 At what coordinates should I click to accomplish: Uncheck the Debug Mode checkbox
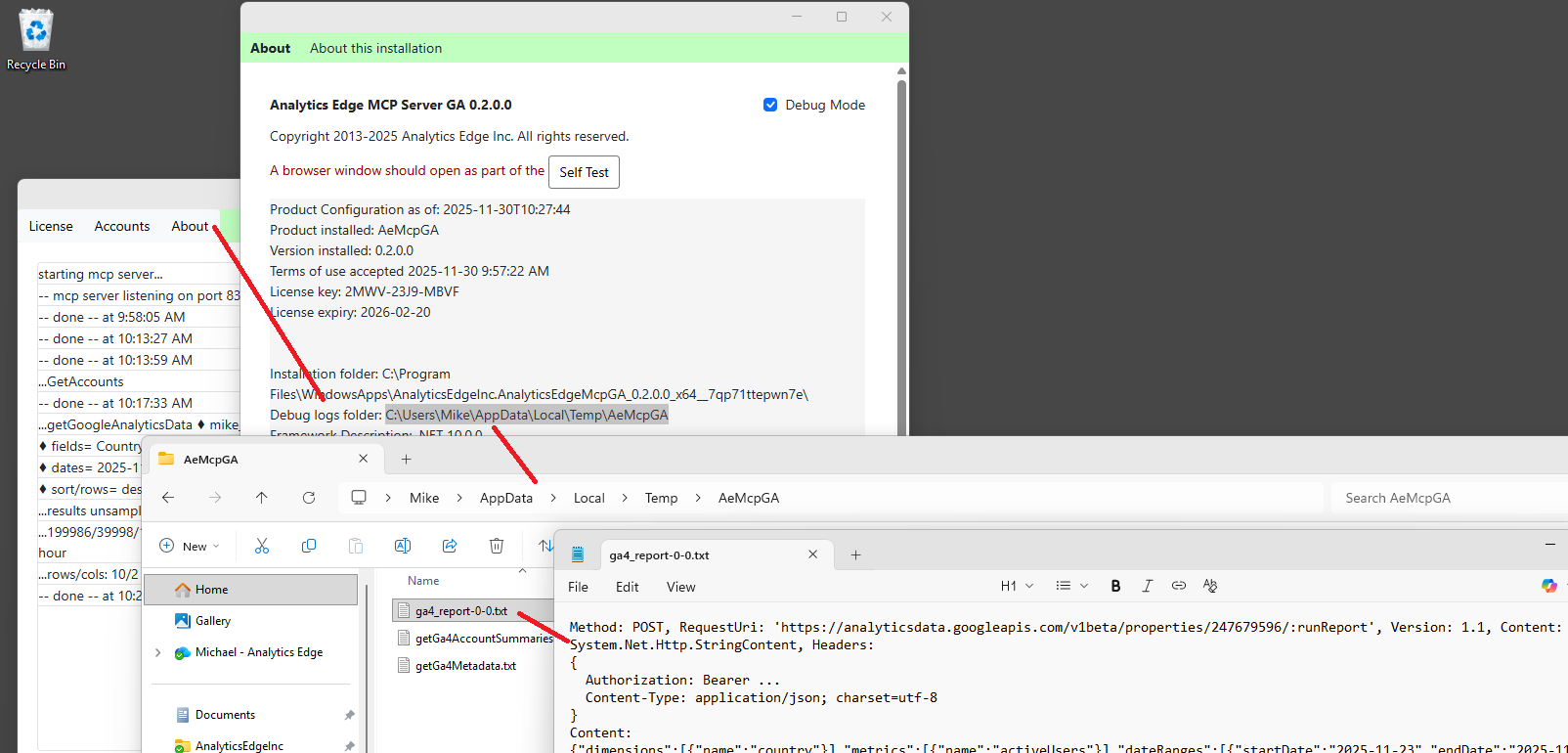(770, 105)
